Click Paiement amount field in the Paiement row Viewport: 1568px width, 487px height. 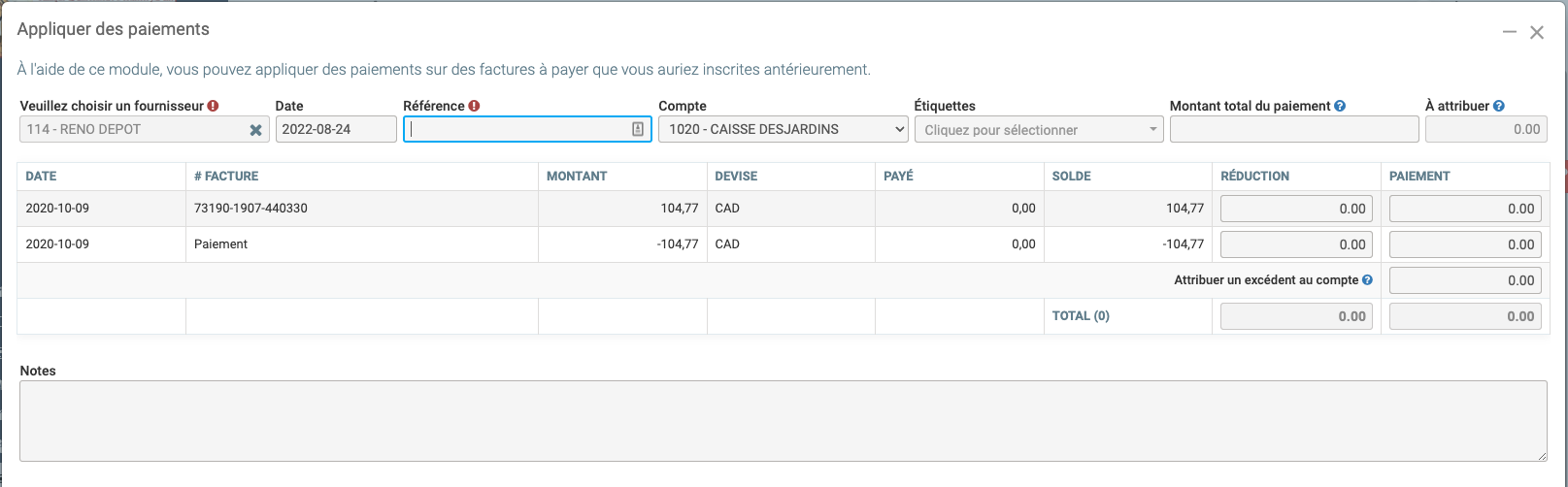coord(1464,244)
